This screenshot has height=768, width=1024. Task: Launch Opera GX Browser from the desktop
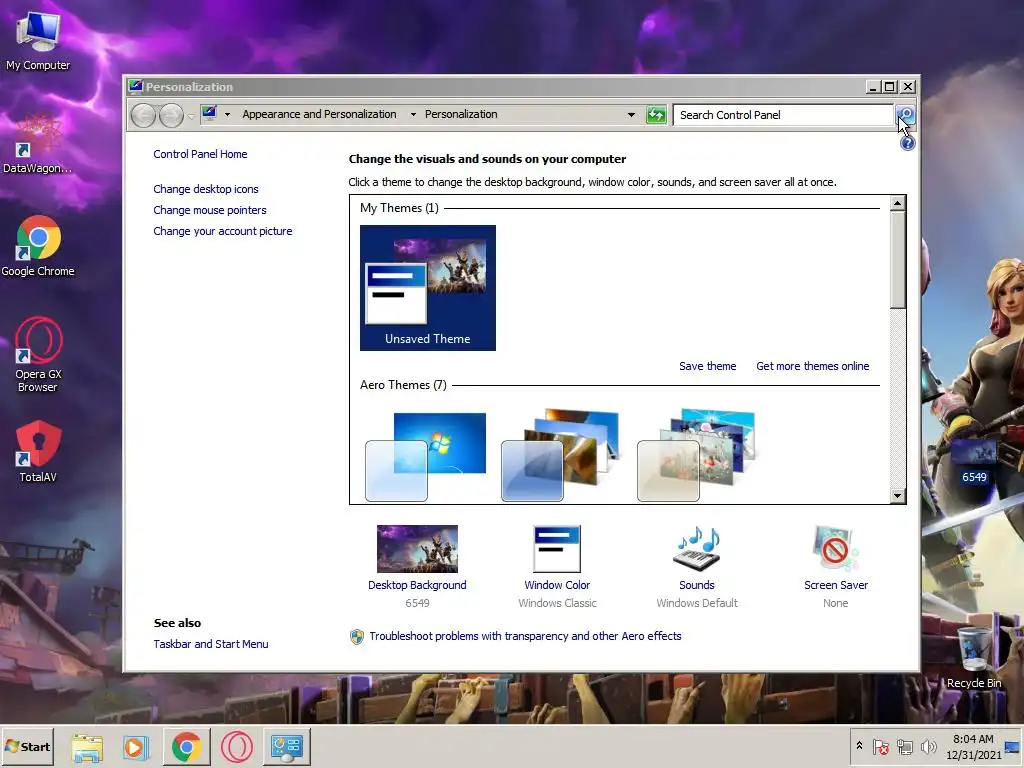pyautogui.click(x=38, y=355)
